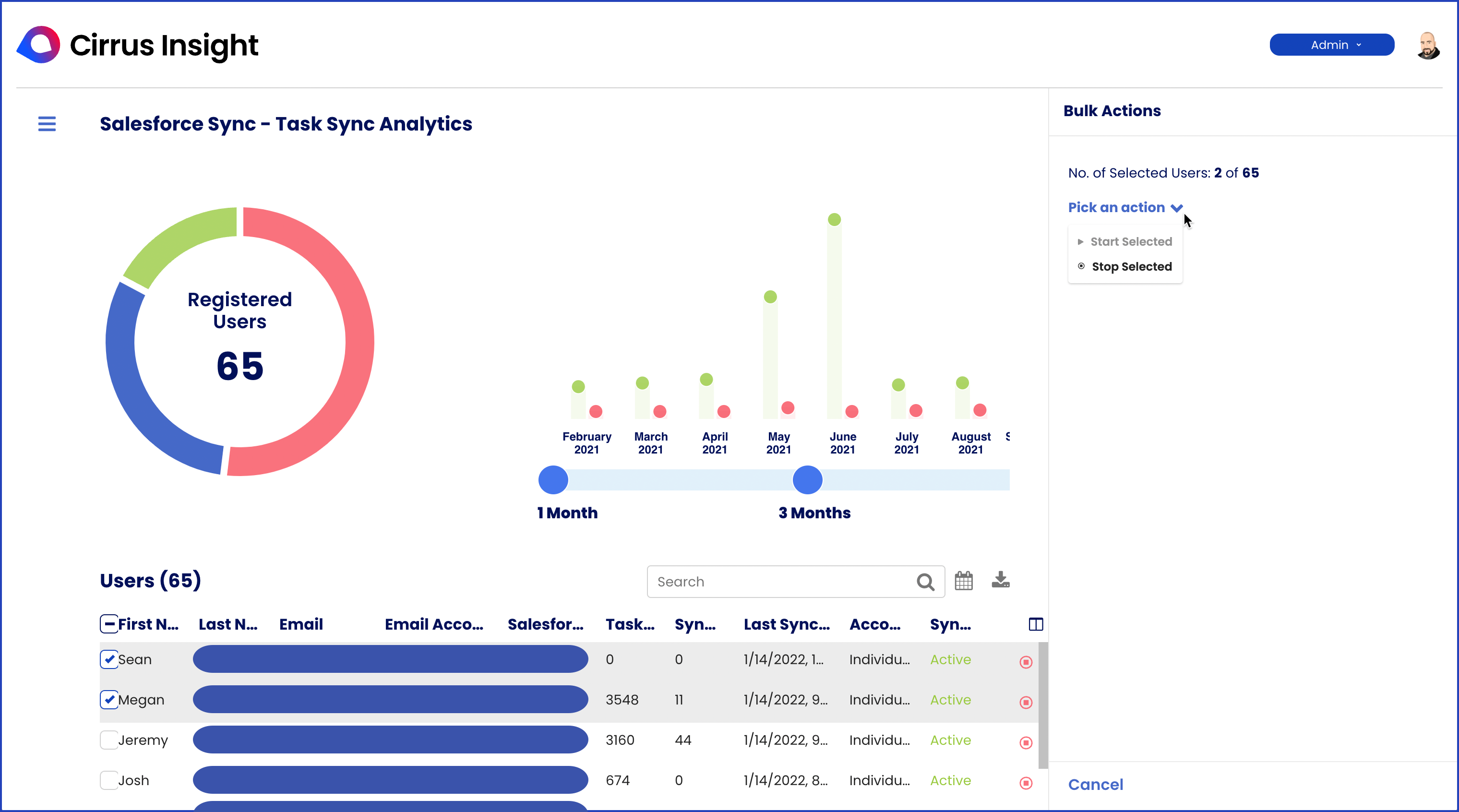Sort by Salesforce column header

545,624
